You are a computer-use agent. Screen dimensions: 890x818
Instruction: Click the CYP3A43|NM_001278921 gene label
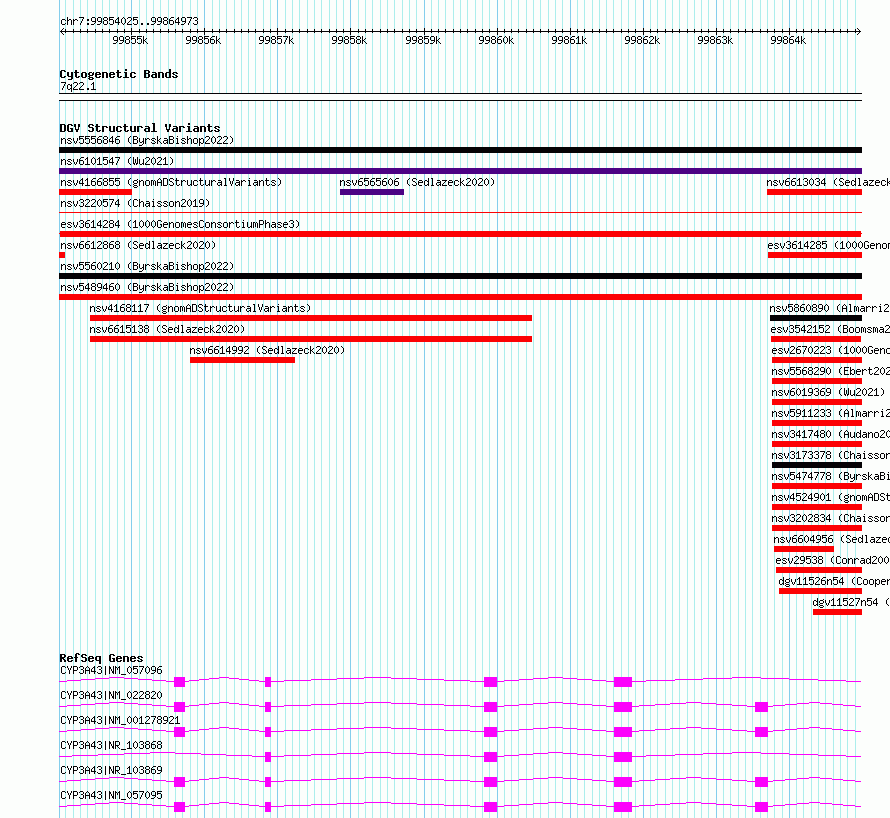pos(120,720)
